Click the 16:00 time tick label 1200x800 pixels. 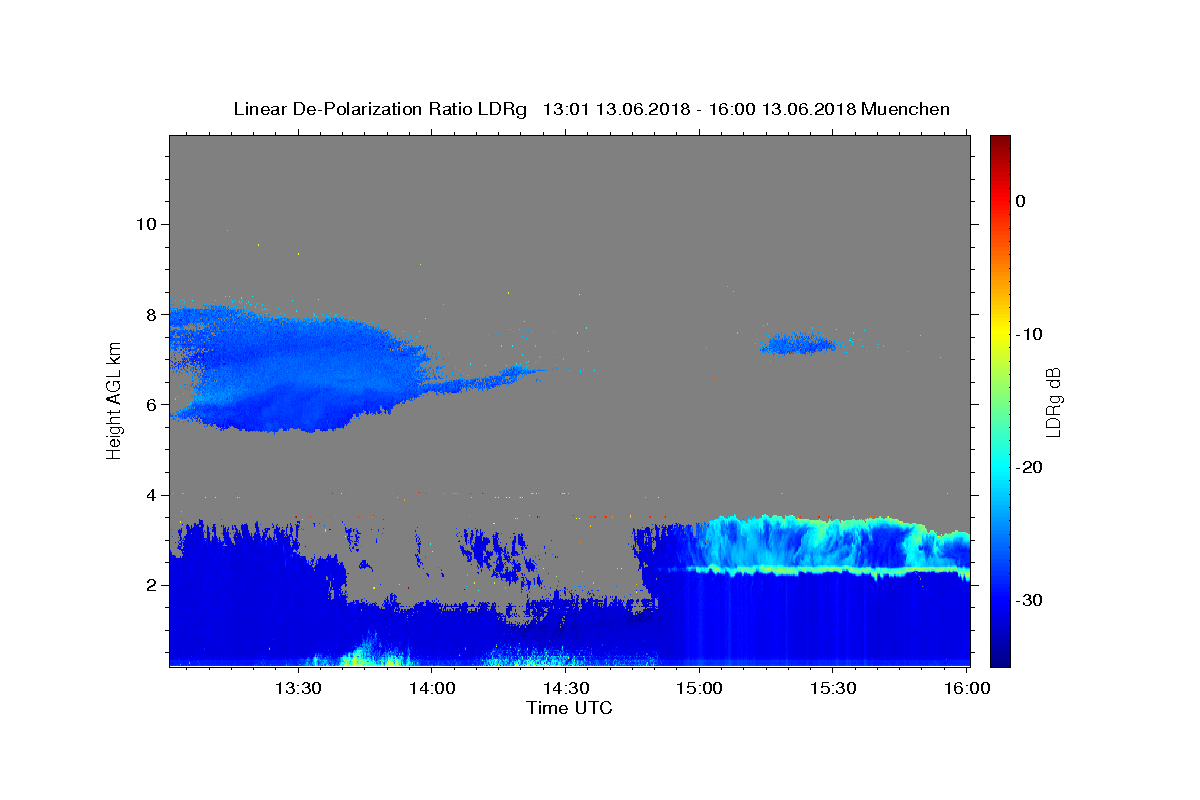tap(966, 688)
